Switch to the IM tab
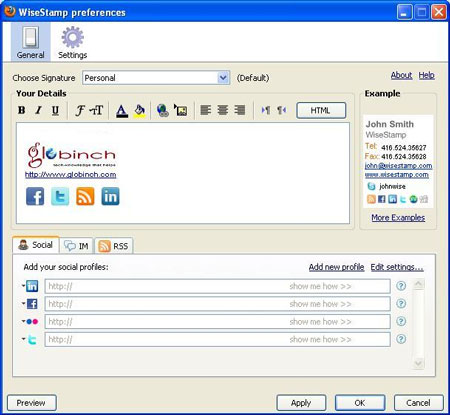The image size is (450, 415). 77,246
